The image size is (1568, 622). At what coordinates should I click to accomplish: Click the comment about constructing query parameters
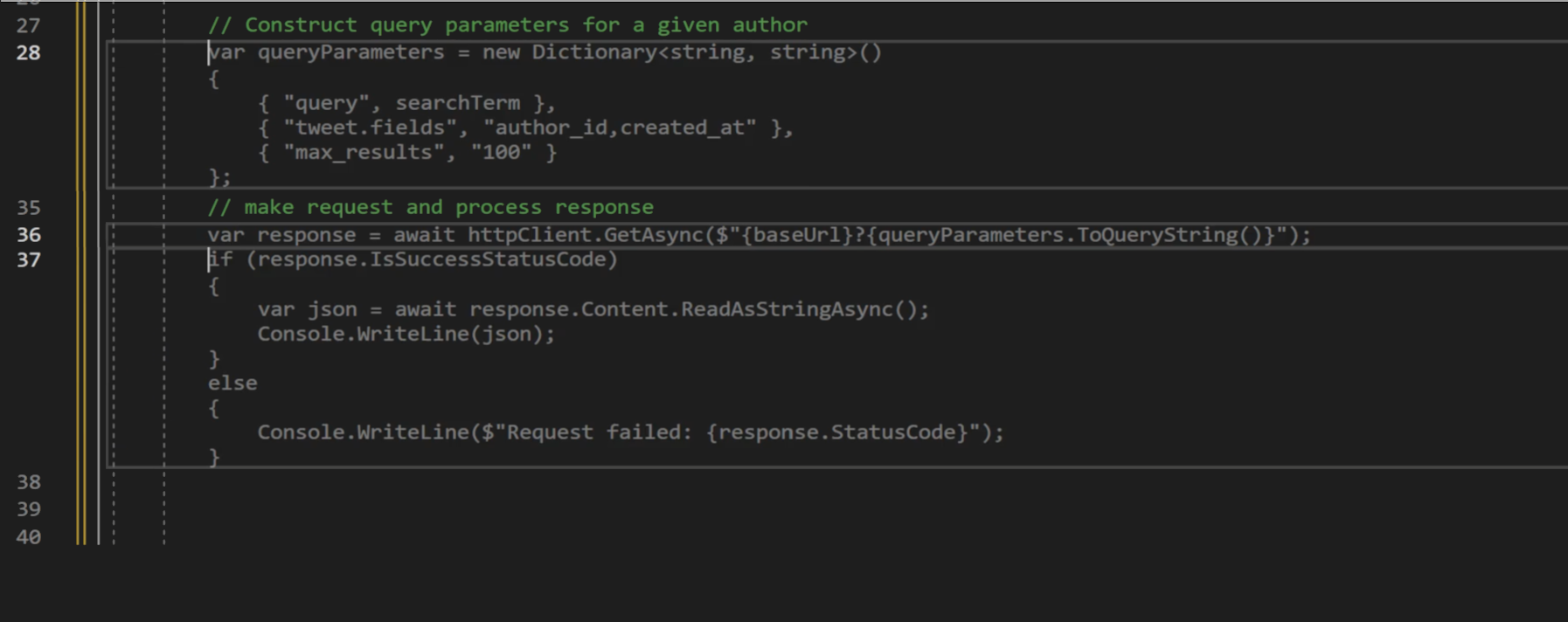[508, 24]
